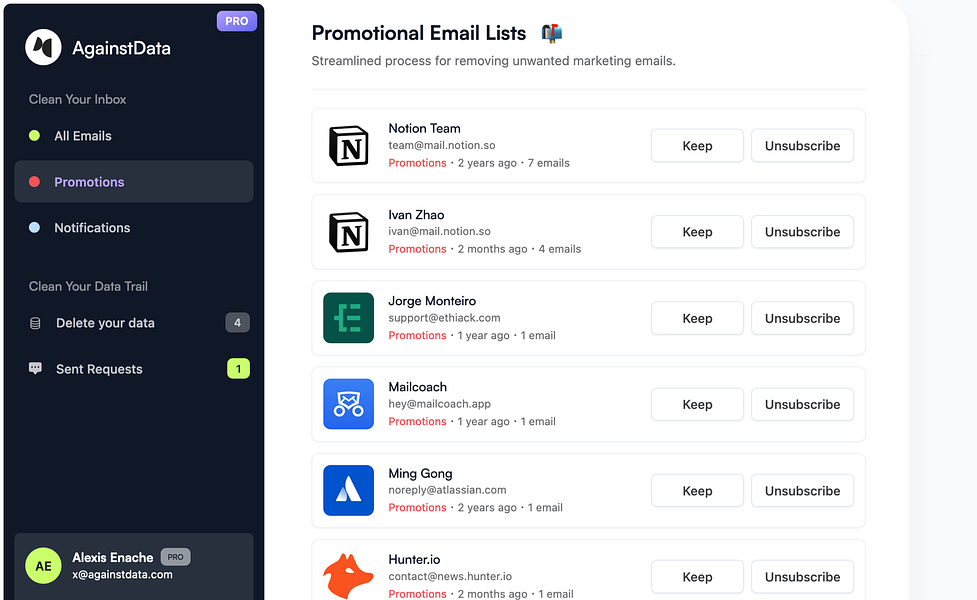Image resolution: width=977 pixels, height=600 pixels.
Task: Click the Notion Team logo icon
Action: click(348, 146)
